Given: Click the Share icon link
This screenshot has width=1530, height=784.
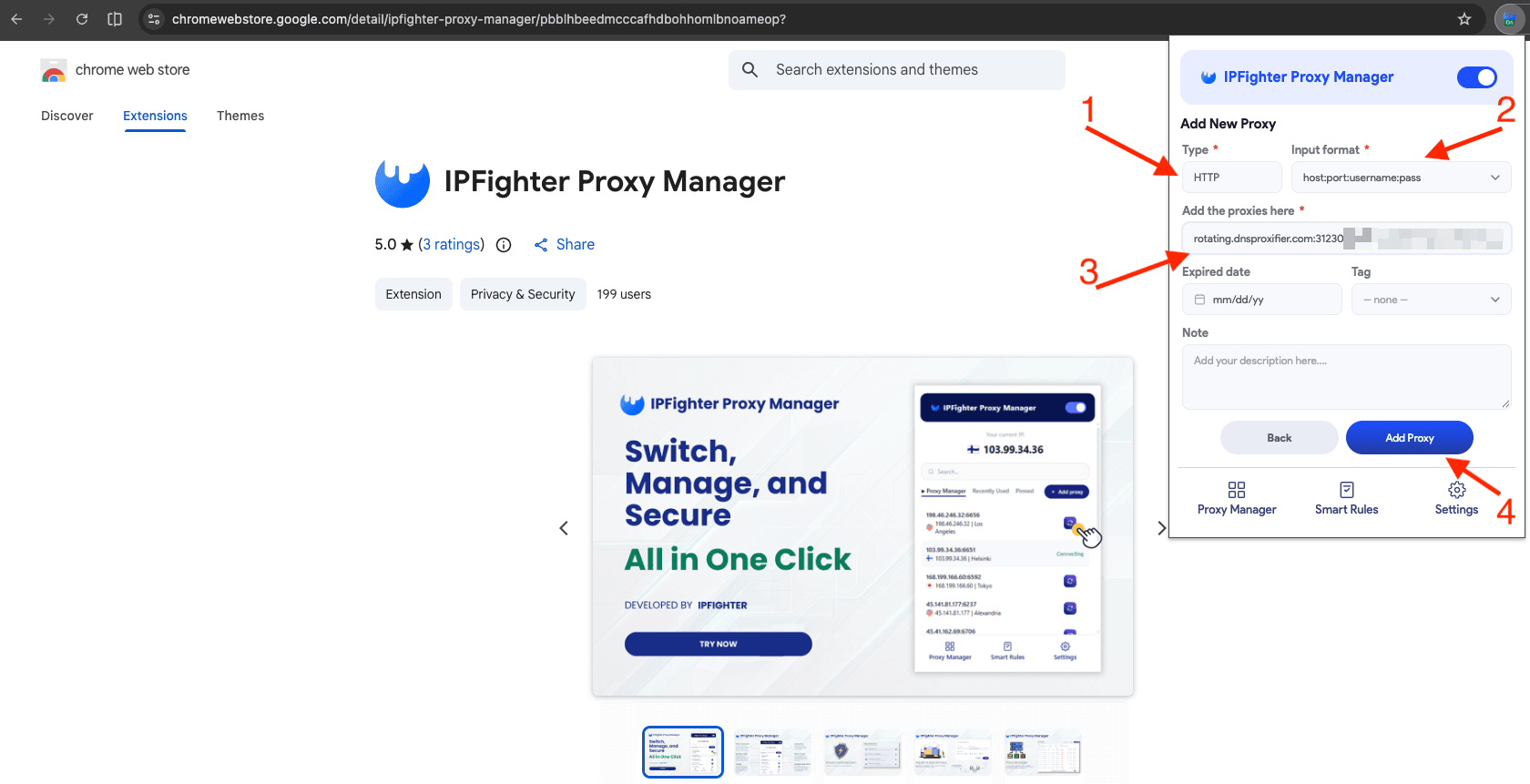Looking at the screenshot, I should (x=564, y=245).
